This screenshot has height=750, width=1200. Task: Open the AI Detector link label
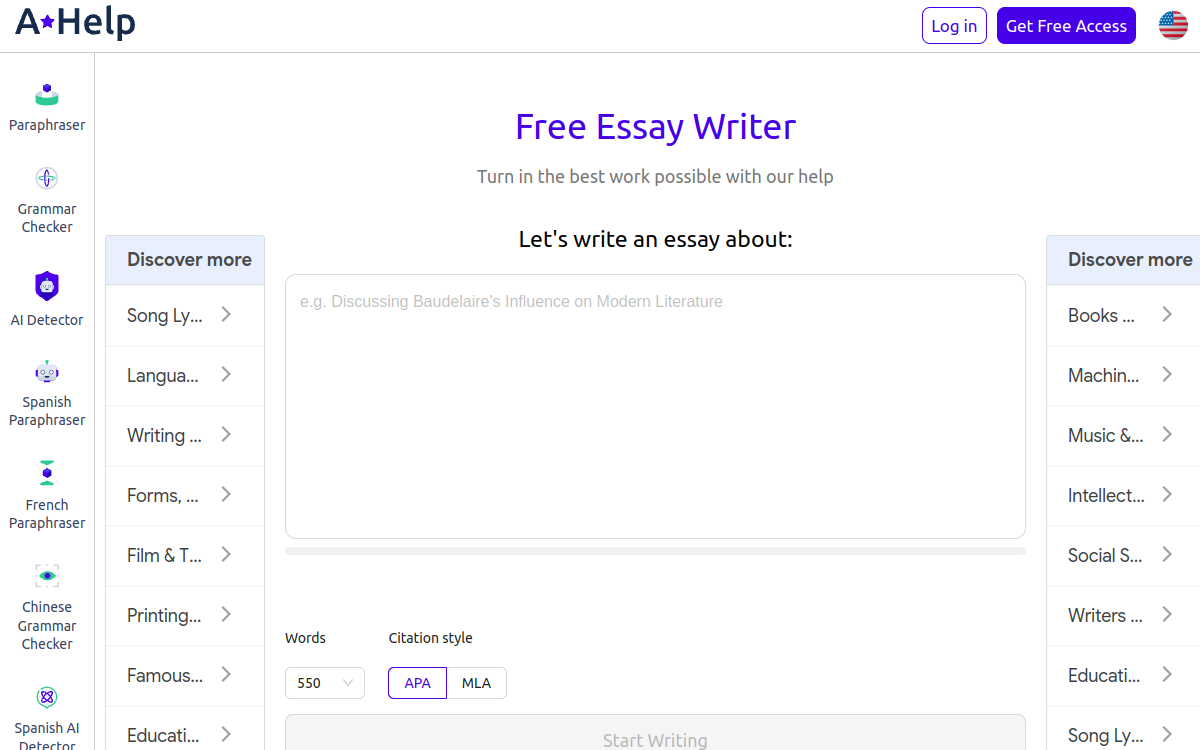[x=47, y=320]
